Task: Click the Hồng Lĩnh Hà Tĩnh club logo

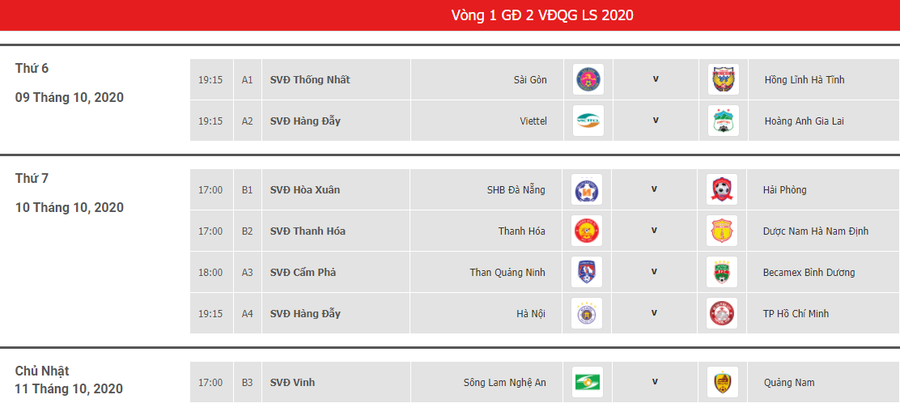Action: tap(721, 80)
